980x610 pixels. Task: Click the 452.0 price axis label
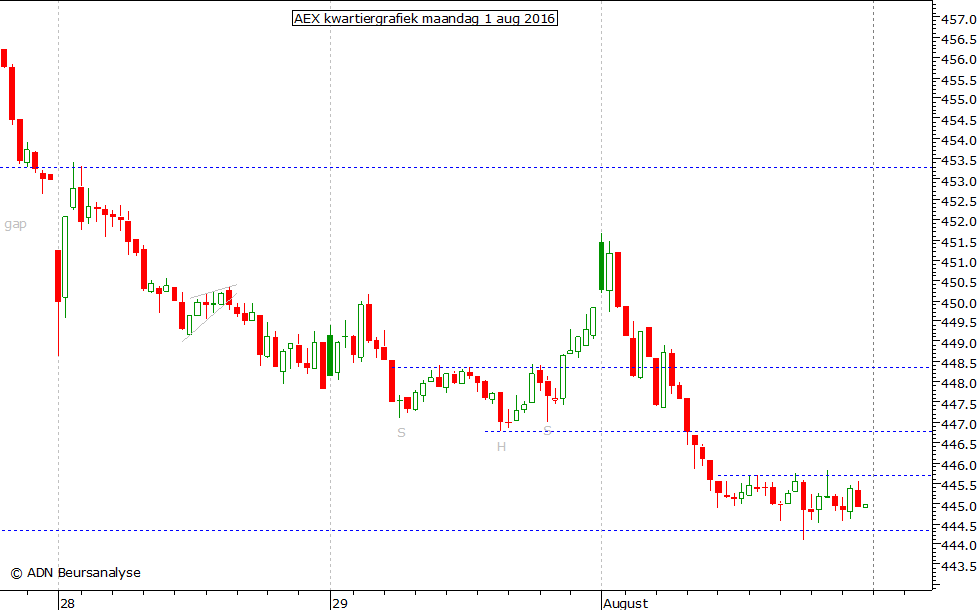click(958, 222)
